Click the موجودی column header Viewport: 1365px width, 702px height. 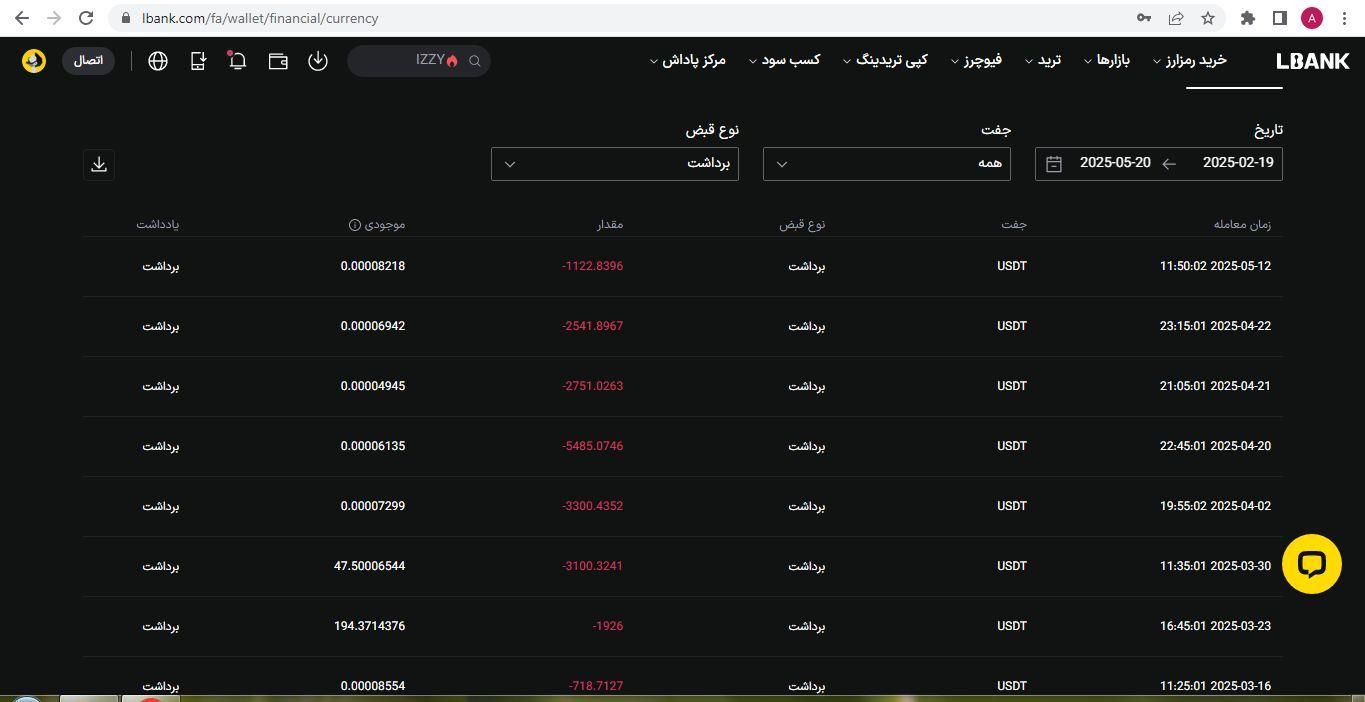coord(385,224)
